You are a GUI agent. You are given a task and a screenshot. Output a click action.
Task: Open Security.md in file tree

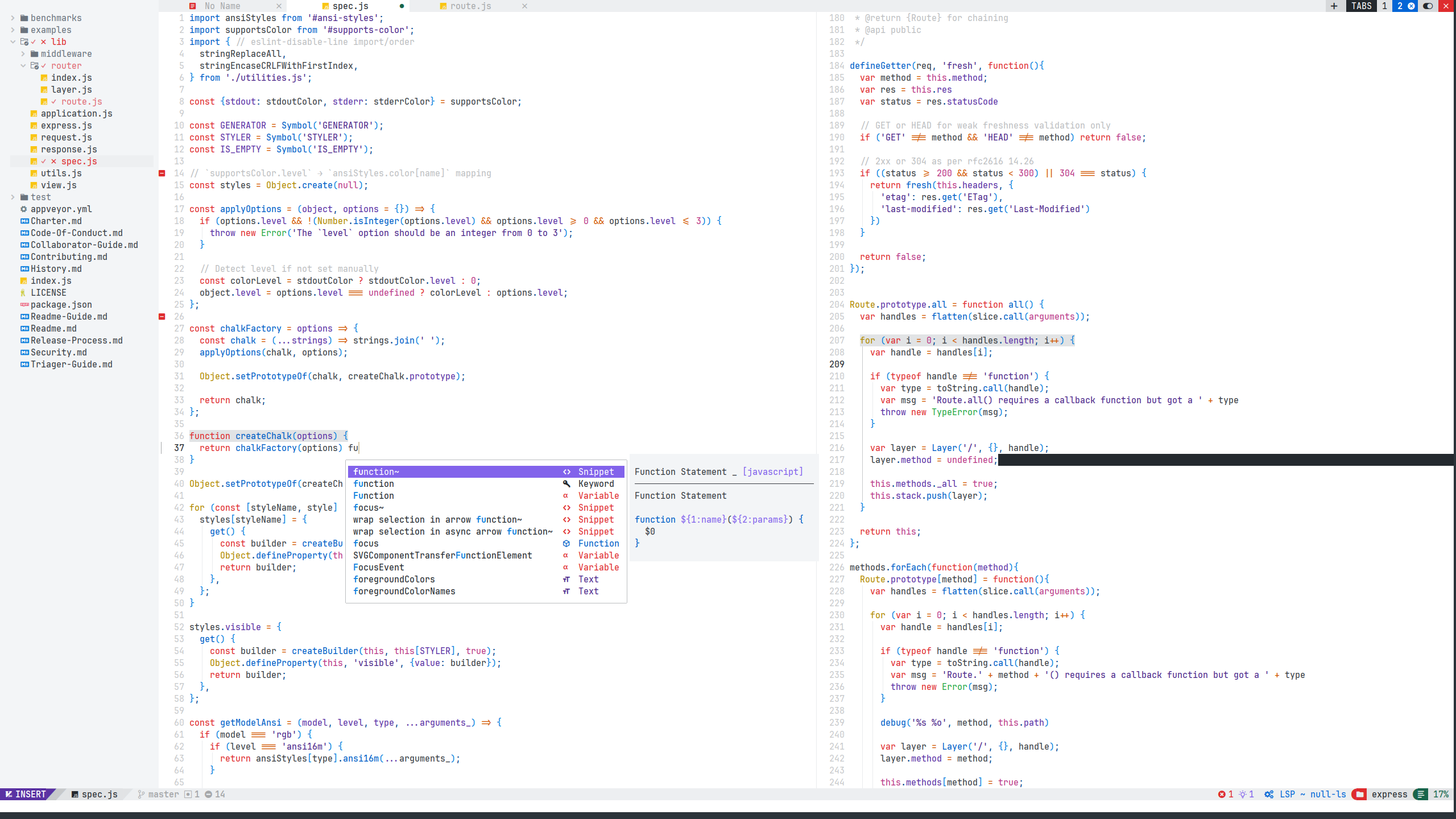click(x=59, y=353)
